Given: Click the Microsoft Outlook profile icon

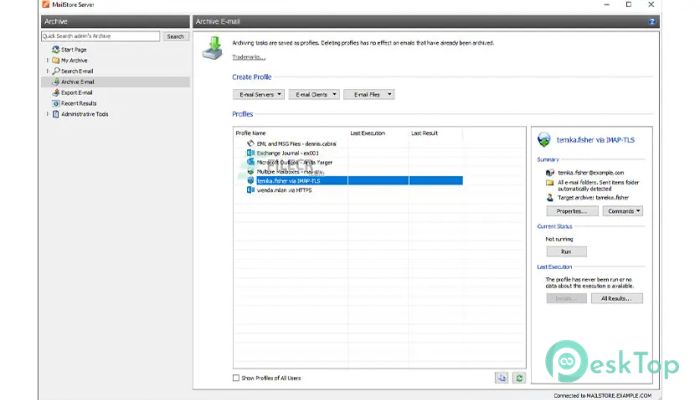Looking at the screenshot, I should coord(250,162).
